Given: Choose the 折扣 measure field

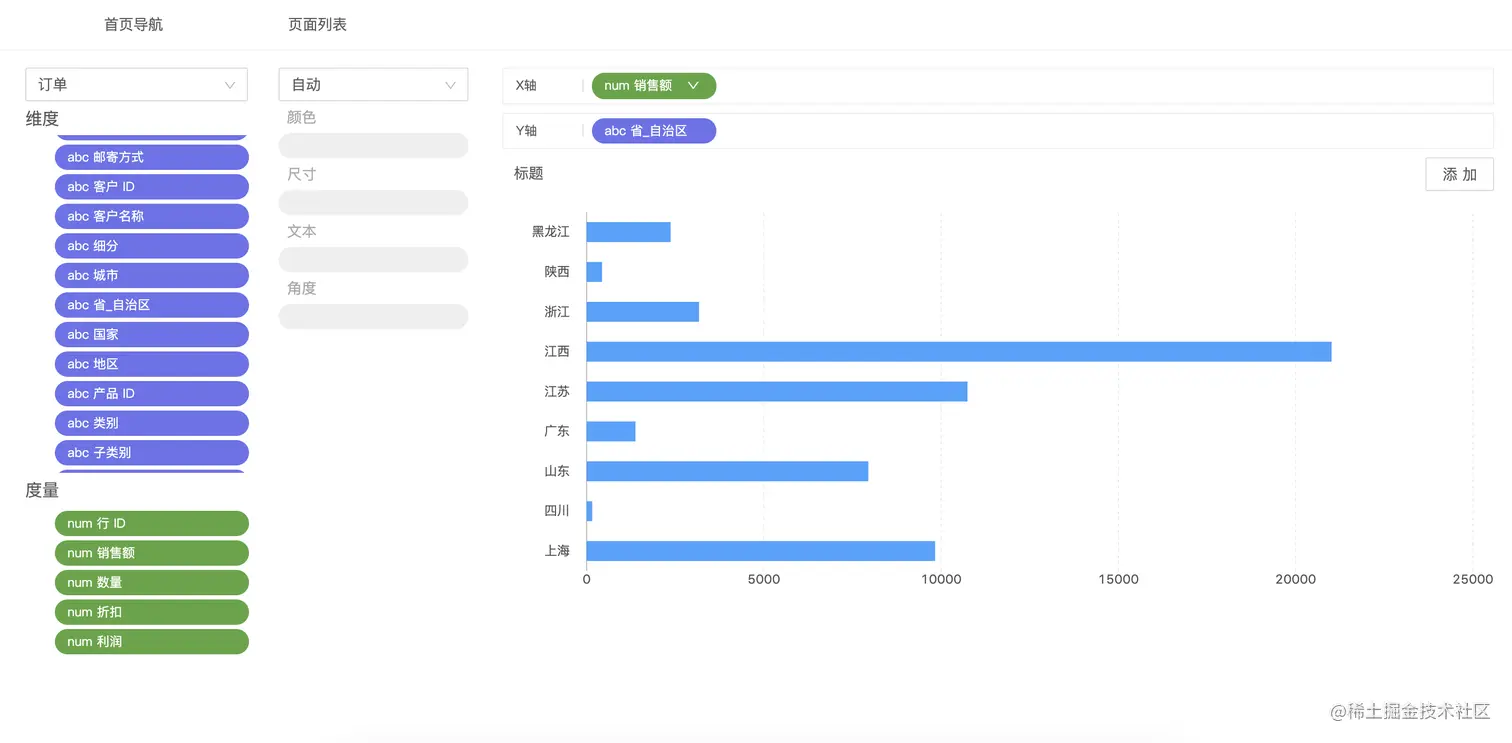Looking at the screenshot, I should (x=151, y=612).
